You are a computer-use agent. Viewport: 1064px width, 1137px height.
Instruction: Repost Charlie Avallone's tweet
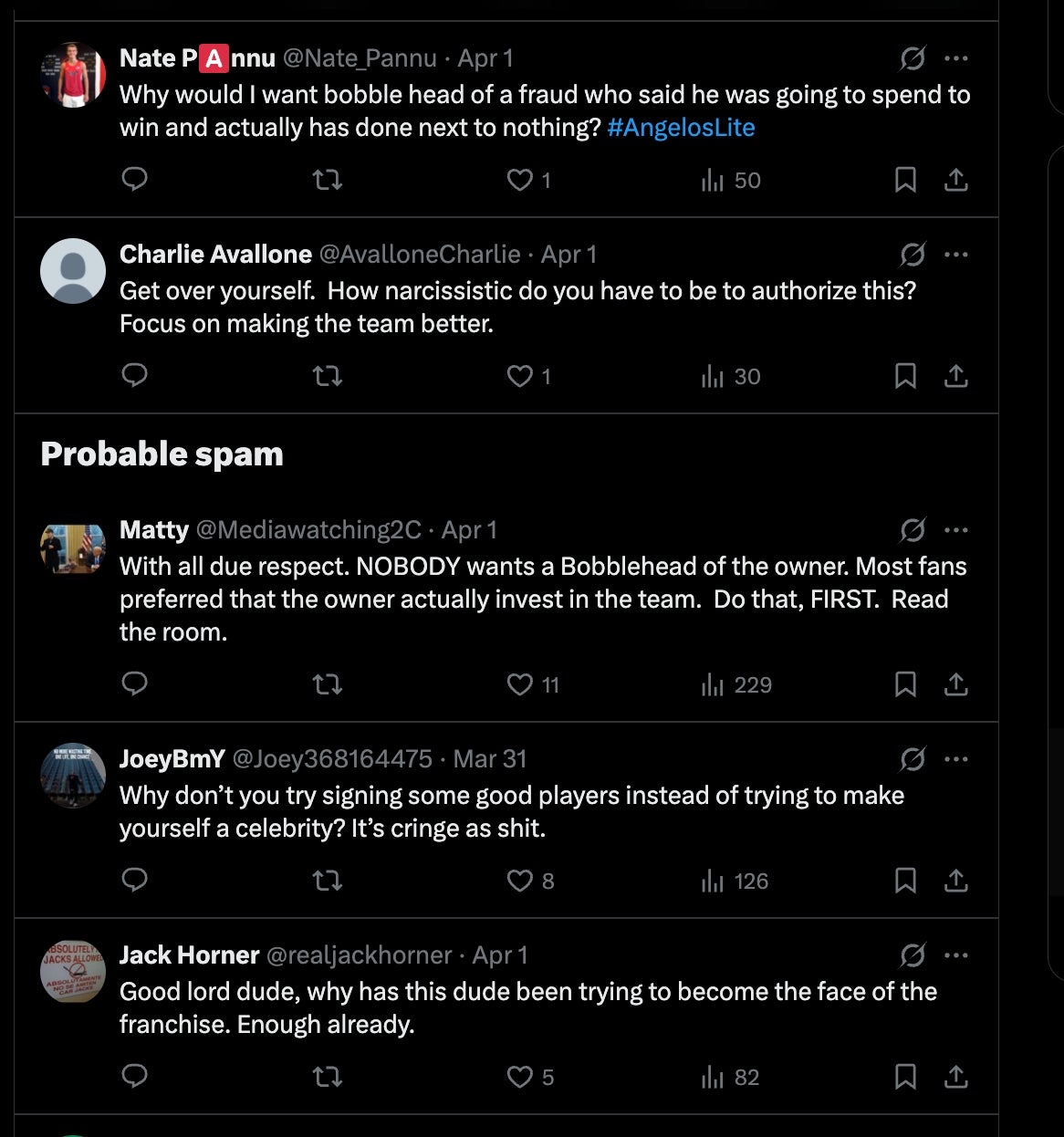tap(328, 376)
